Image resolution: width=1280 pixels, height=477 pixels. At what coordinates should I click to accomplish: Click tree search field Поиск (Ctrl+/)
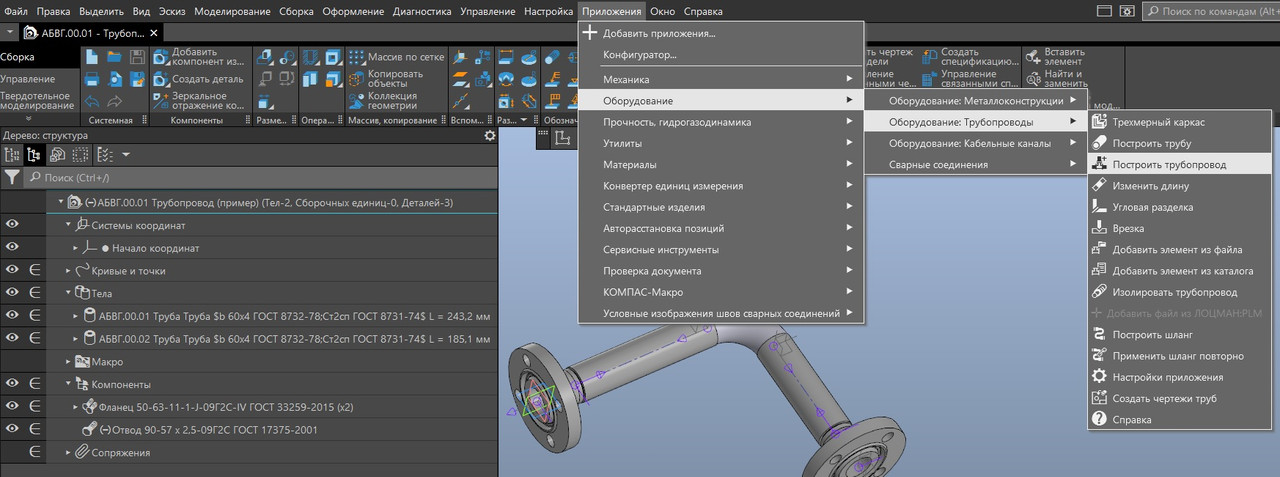tap(260, 177)
